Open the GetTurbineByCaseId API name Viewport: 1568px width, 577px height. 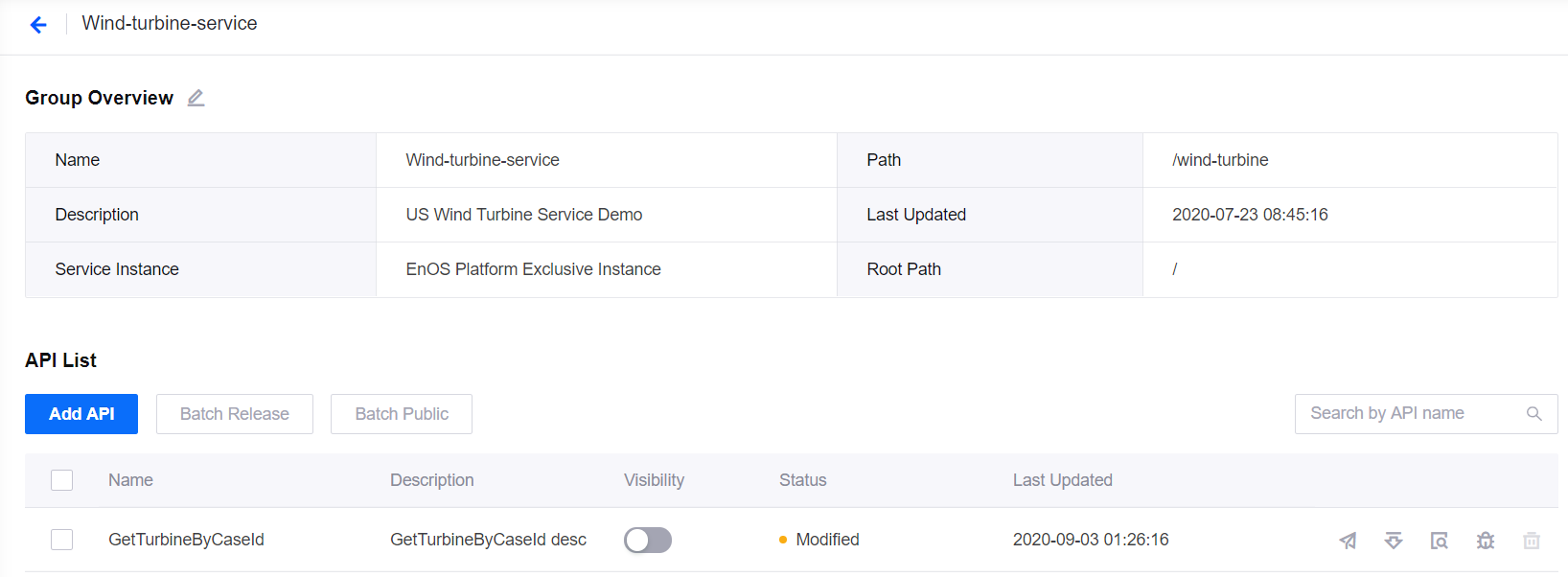tap(186, 540)
